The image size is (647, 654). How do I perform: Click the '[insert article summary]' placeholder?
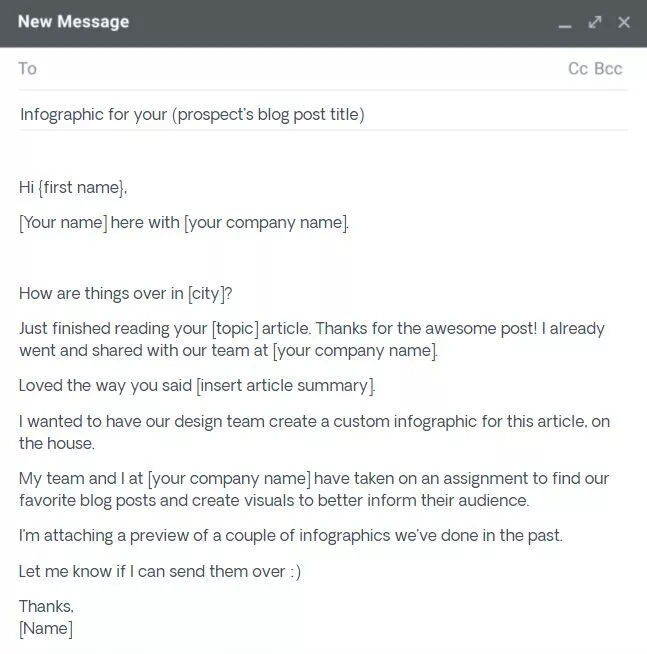286,386
